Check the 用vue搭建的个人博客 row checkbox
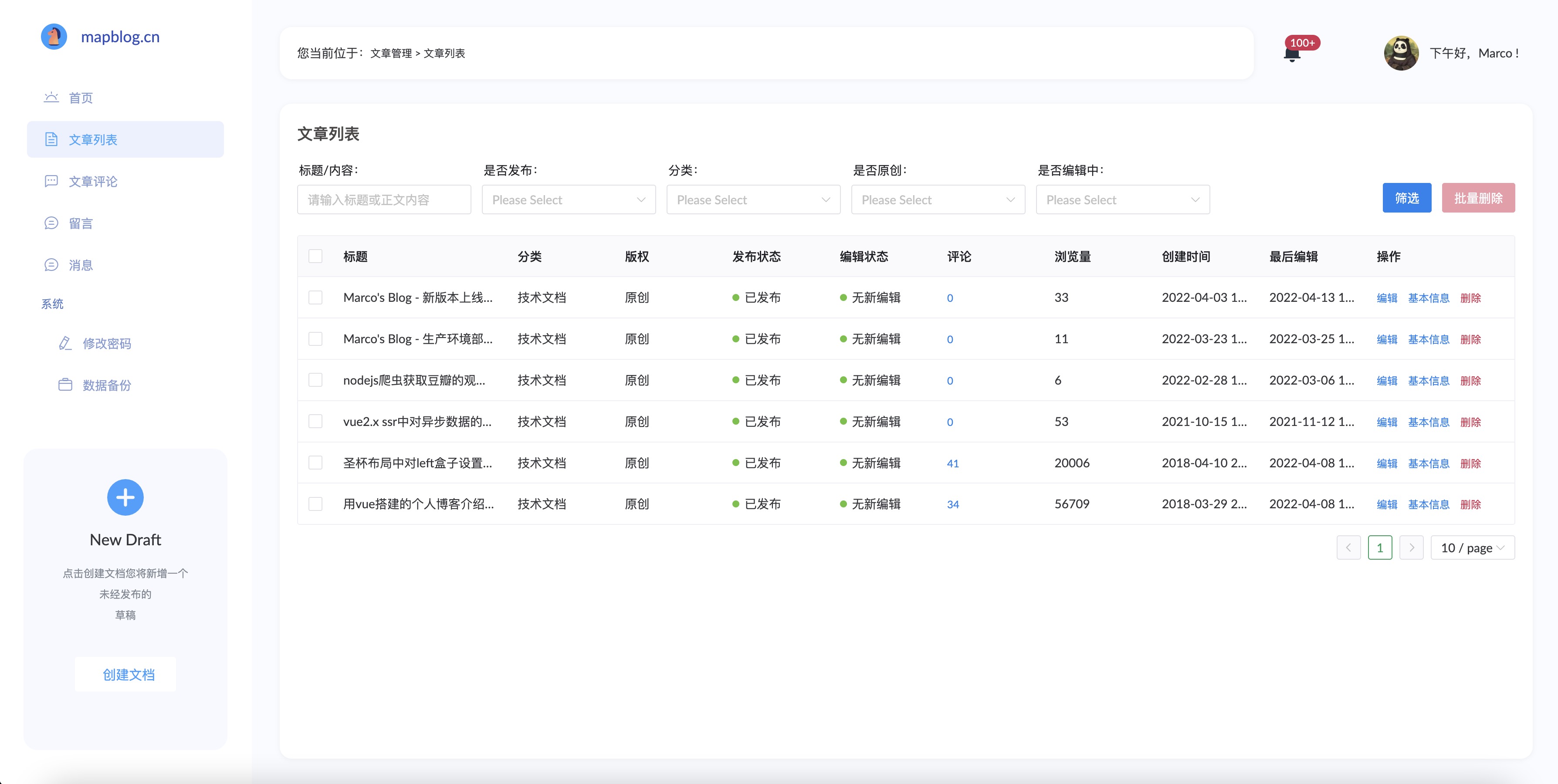 (x=315, y=504)
